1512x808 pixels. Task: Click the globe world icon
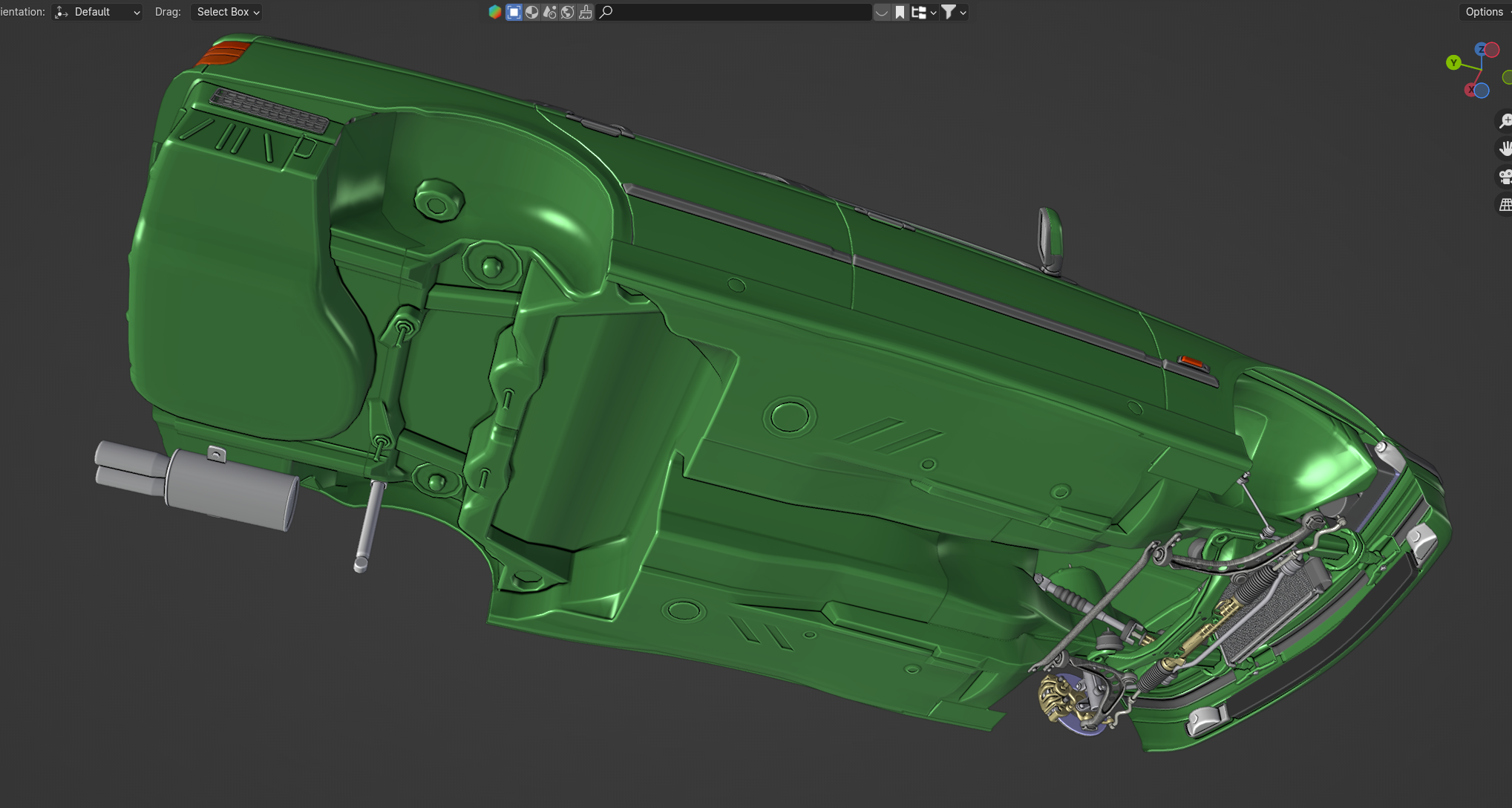click(567, 12)
